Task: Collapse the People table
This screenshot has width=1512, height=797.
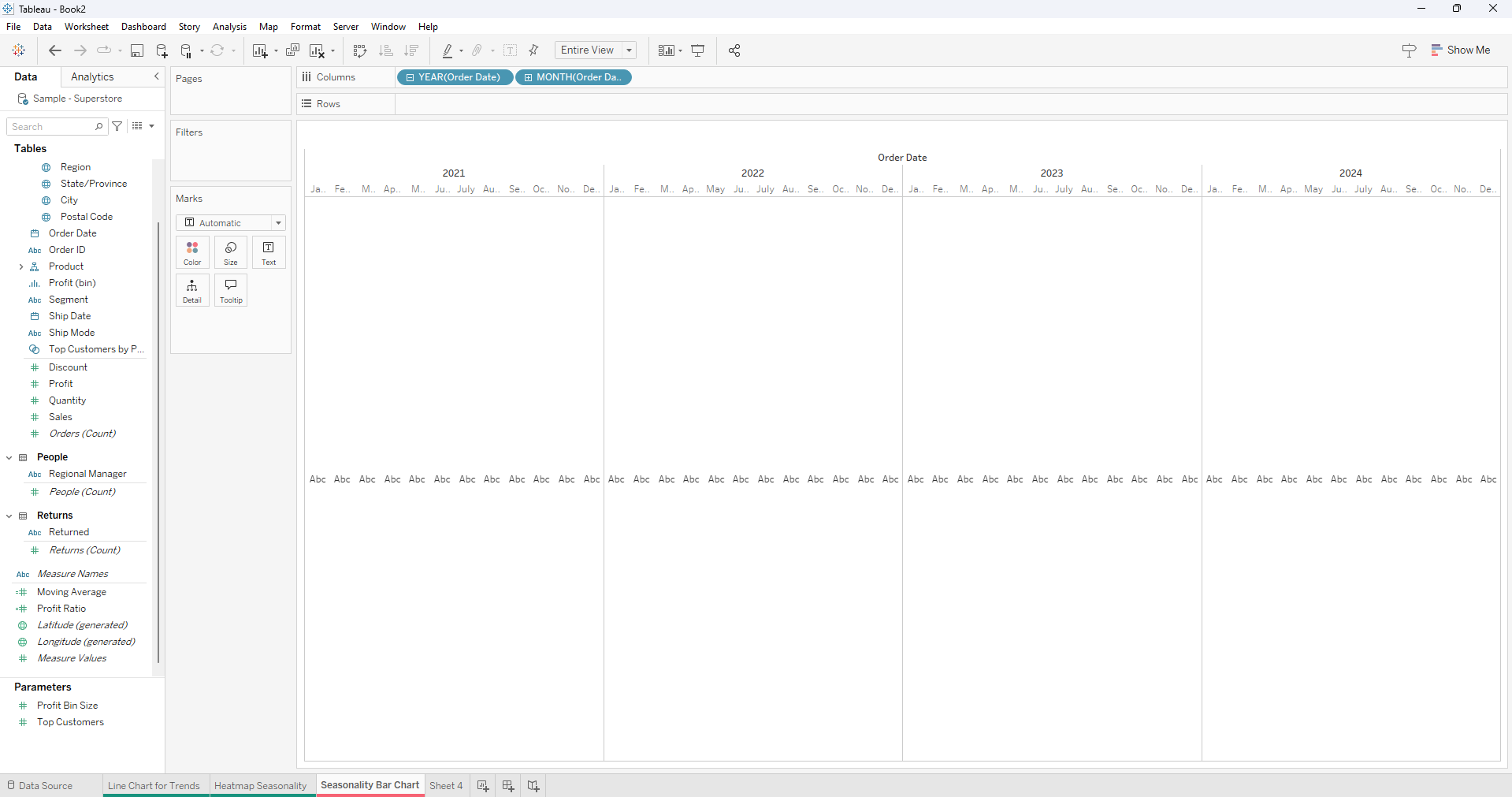Action: click(x=9, y=458)
